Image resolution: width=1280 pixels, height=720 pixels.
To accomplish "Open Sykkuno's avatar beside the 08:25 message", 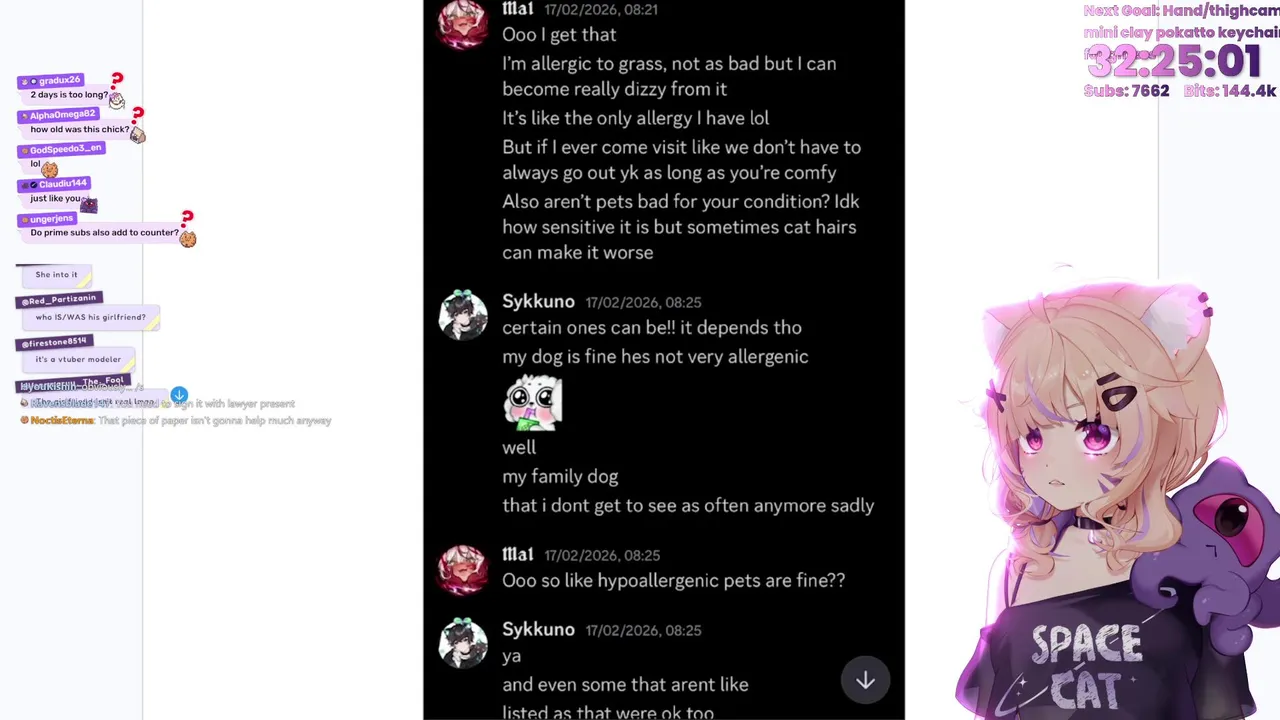I will coord(462,316).
